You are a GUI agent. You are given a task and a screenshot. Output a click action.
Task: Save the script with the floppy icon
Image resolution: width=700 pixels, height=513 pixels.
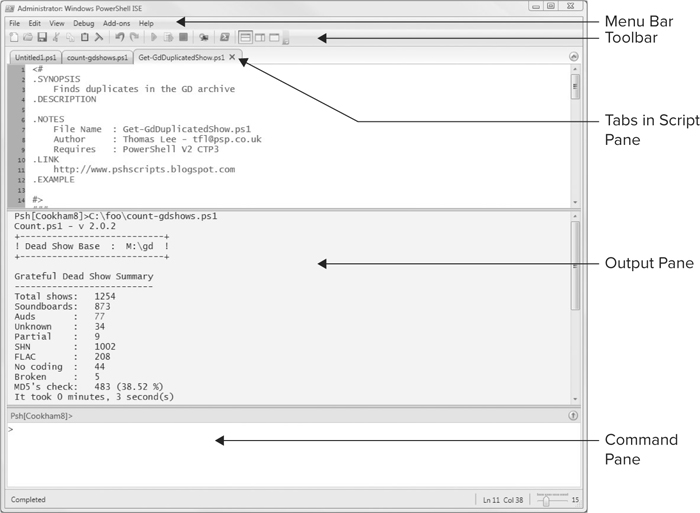coord(42,38)
